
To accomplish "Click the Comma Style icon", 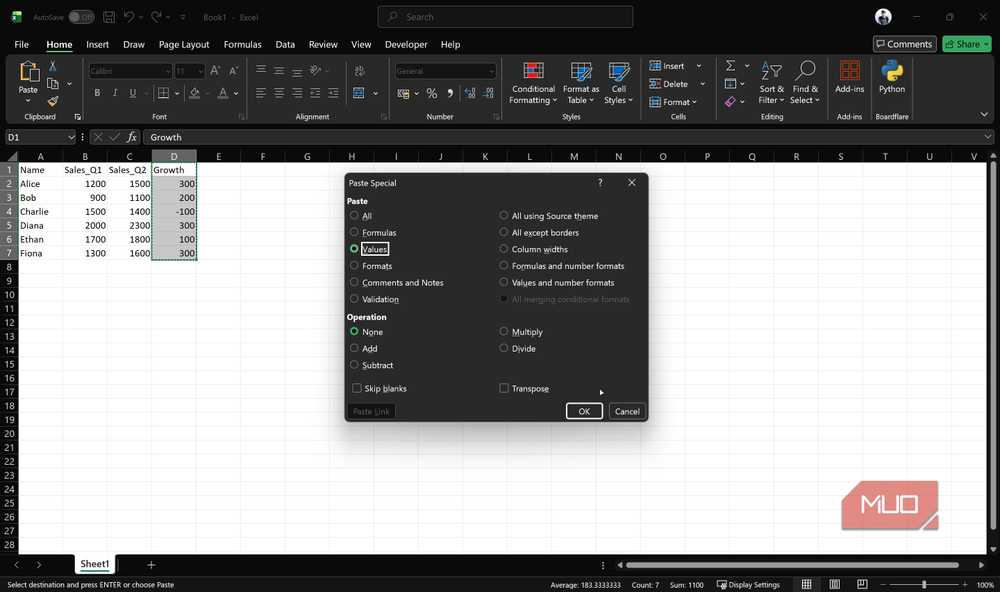I will pos(450,94).
